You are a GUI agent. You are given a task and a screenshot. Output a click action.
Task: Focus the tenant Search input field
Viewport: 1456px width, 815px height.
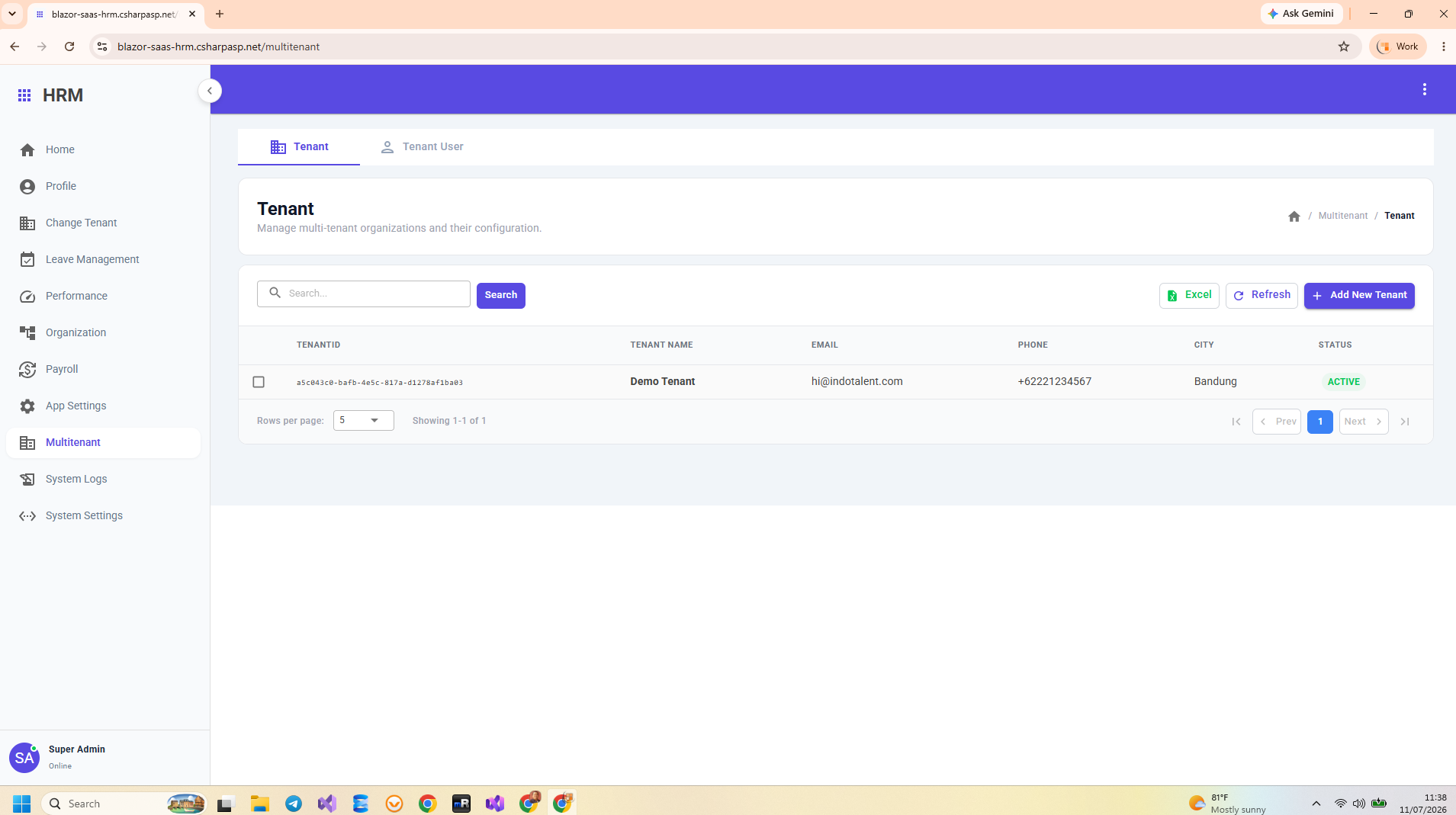click(364, 294)
